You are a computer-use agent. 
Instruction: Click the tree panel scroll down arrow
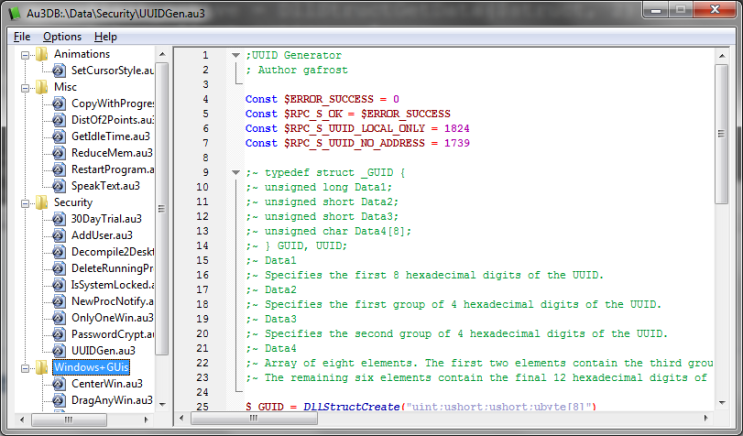(x=162, y=404)
